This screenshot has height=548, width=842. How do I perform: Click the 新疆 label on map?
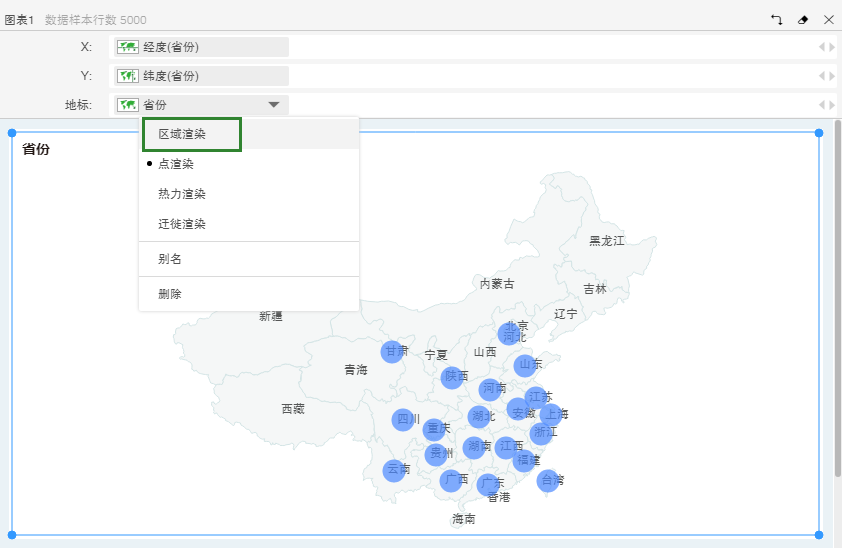[x=271, y=316]
